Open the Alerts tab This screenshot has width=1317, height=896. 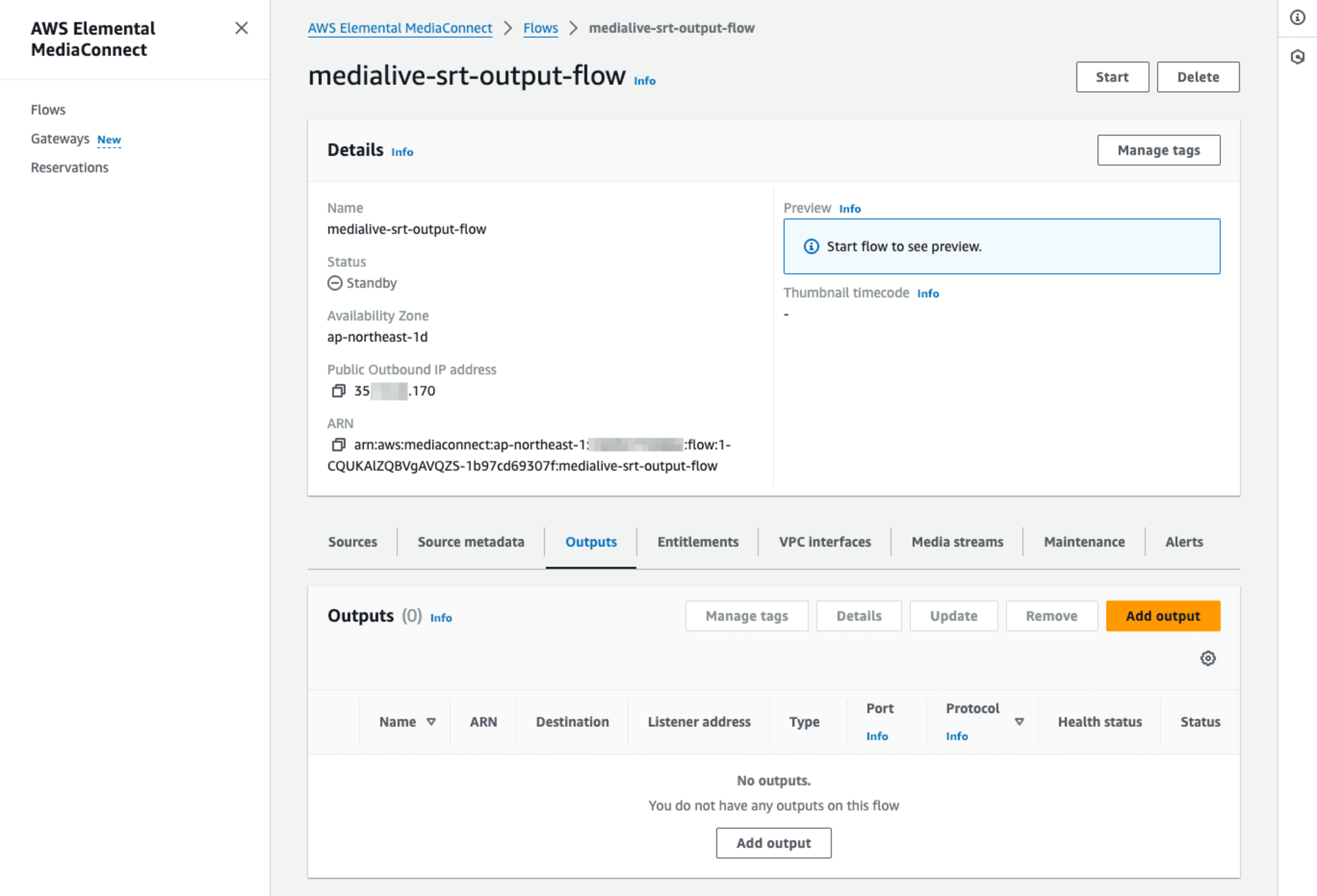(x=1184, y=542)
